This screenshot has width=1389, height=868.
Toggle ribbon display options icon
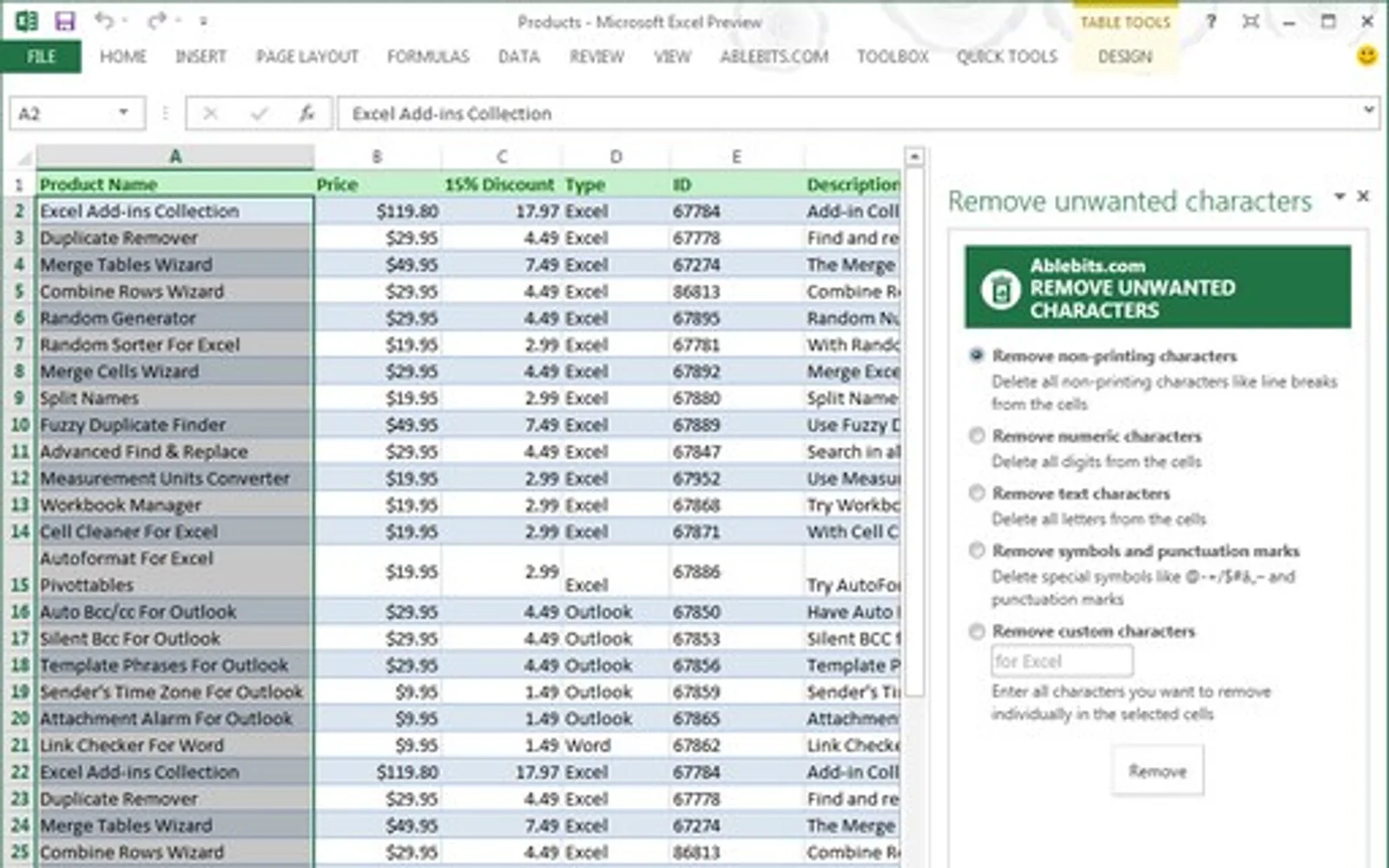[x=1250, y=21]
